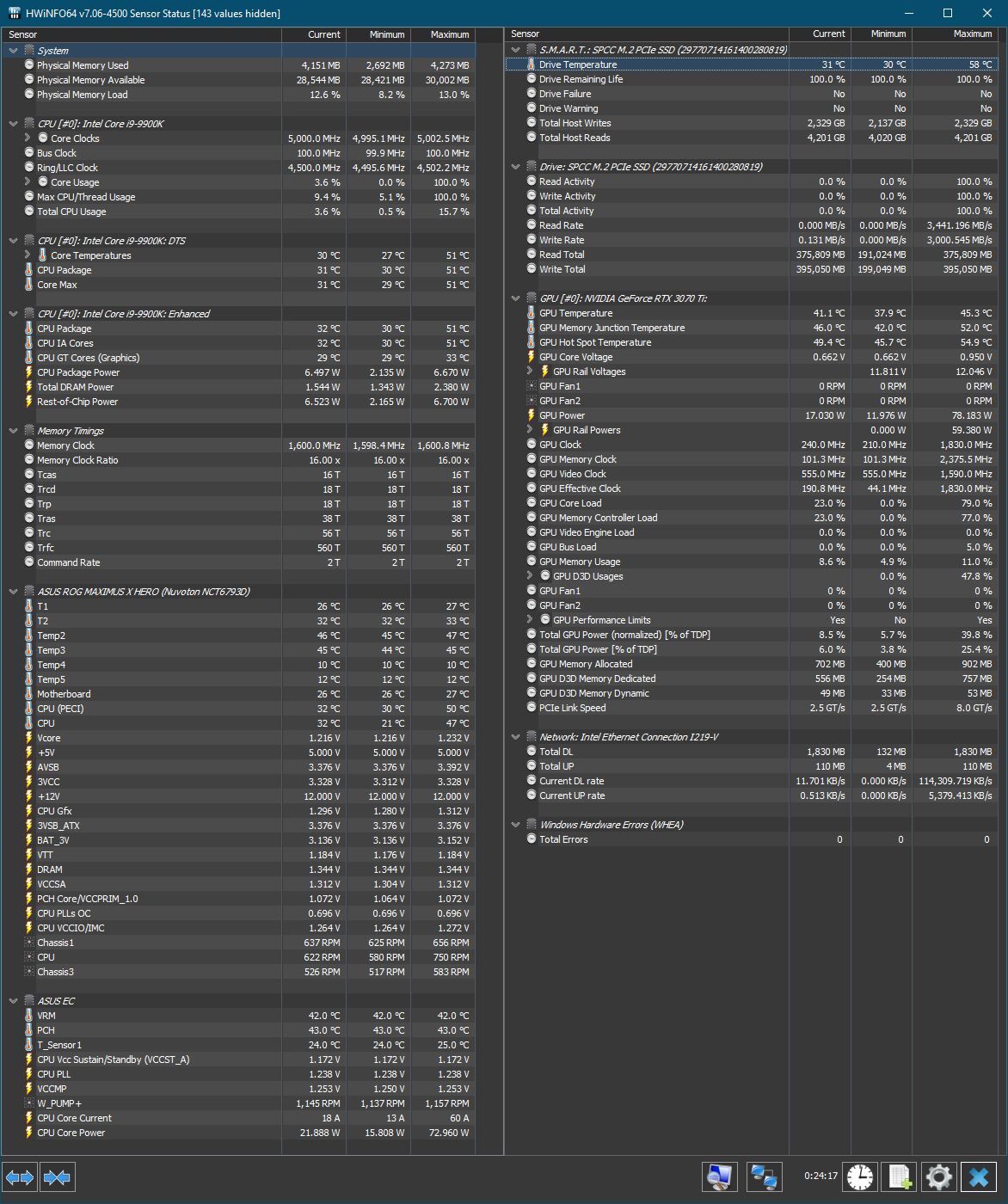
Task: Select the CPU Core Power row
Action: [238, 1133]
